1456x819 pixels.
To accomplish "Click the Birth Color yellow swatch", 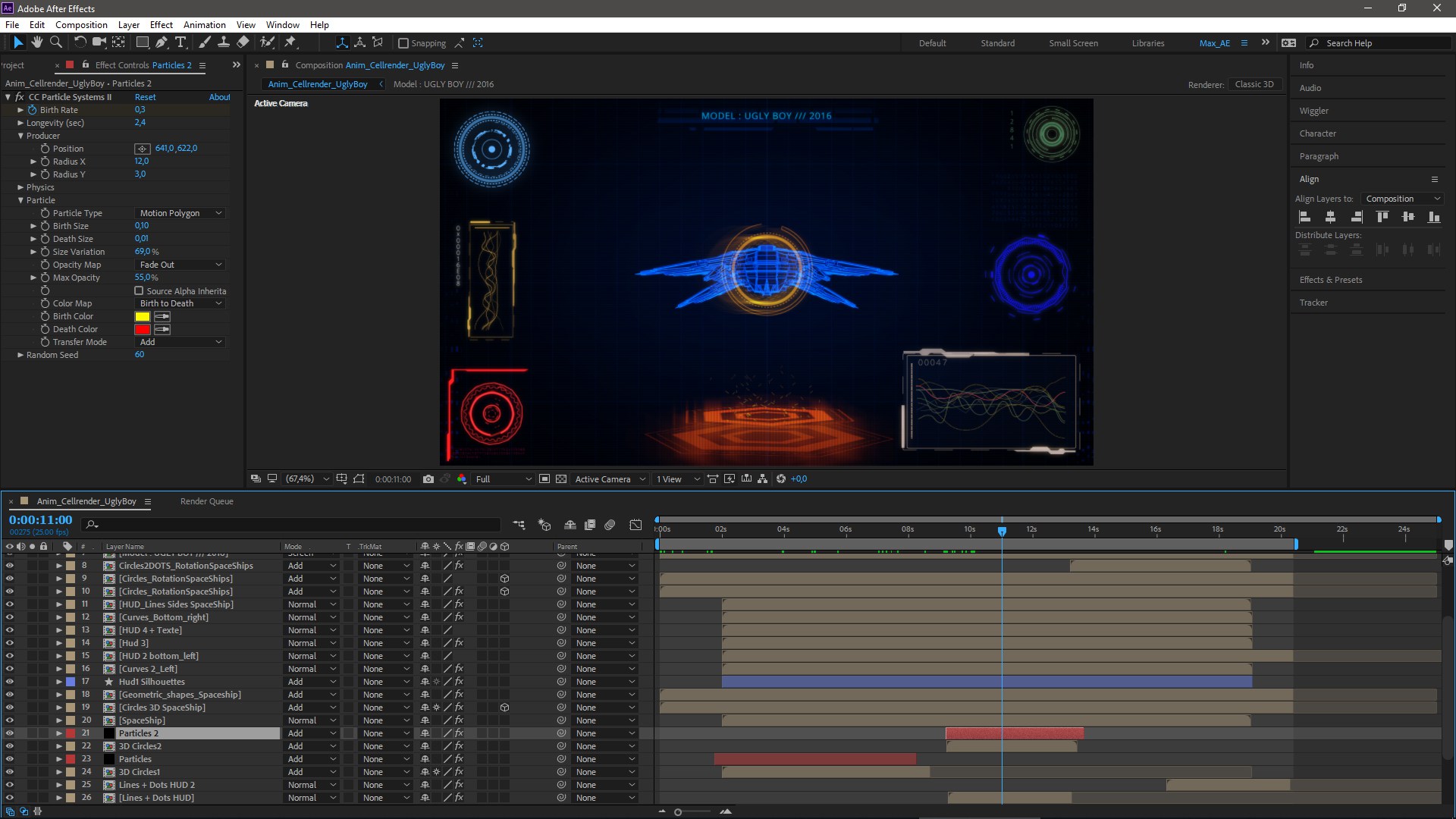I will [x=143, y=316].
